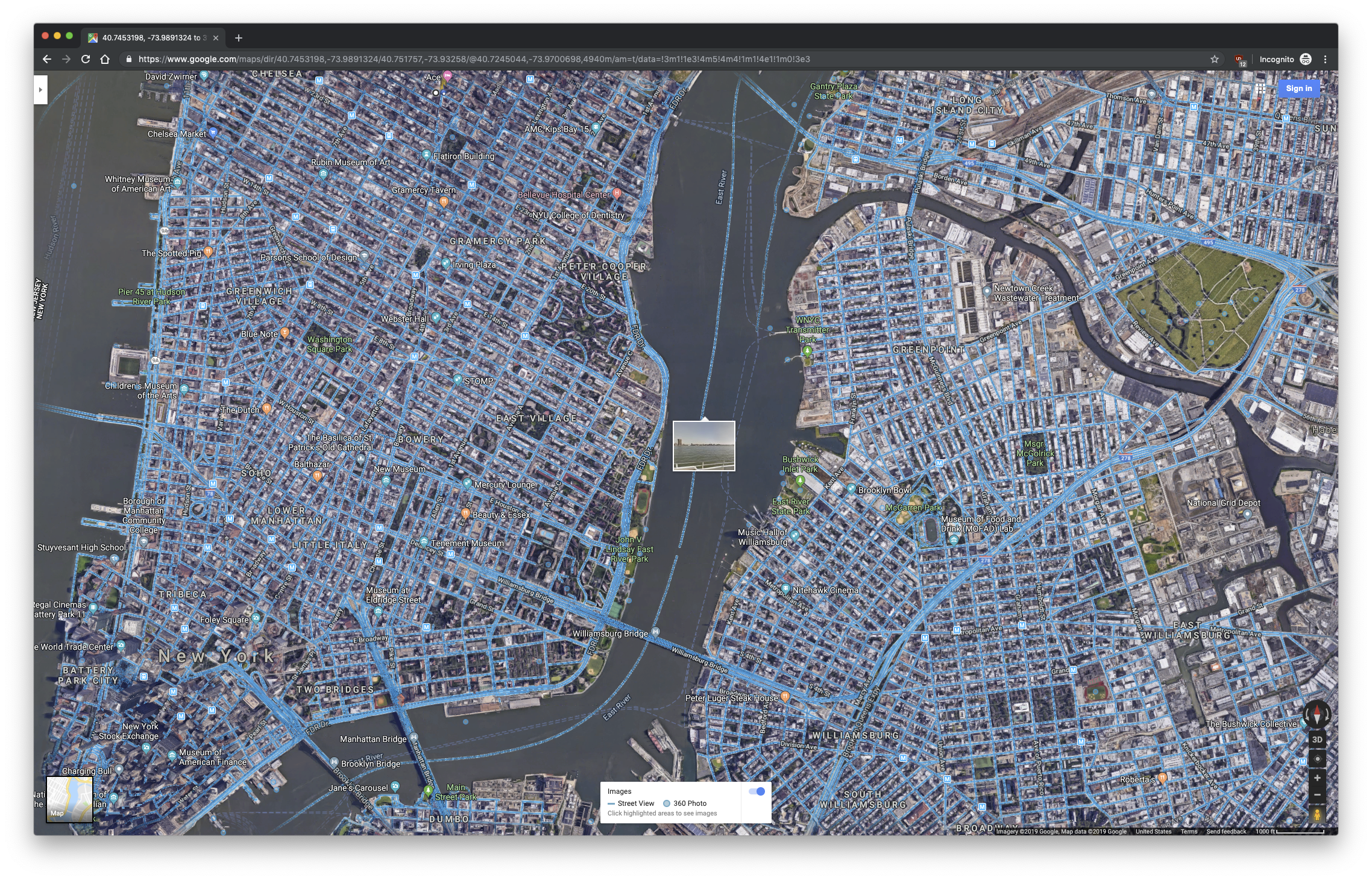Open the uBlock Origin extension icon
This screenshot has height=880, width=1372.
click(1240, 60)
